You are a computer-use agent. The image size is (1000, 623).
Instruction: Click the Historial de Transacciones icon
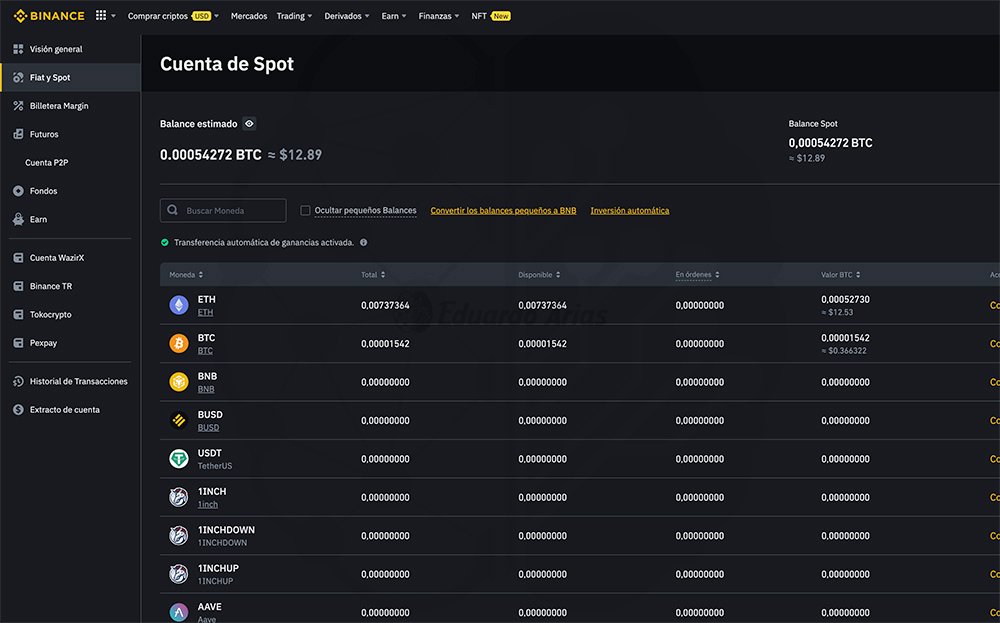coord(18,381)
